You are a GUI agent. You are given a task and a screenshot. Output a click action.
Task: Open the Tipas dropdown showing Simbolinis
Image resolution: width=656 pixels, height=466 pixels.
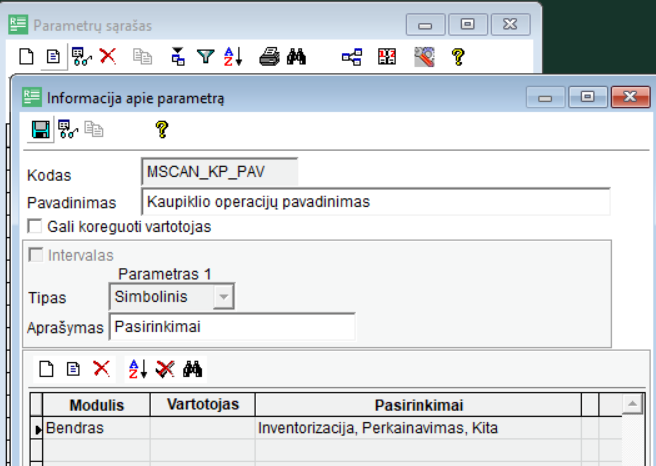coord(224,296)
